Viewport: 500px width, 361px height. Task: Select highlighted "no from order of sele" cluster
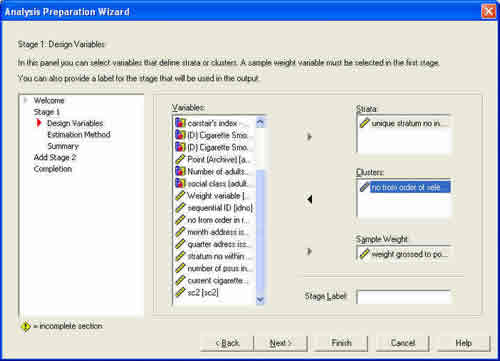click(410, 187)
